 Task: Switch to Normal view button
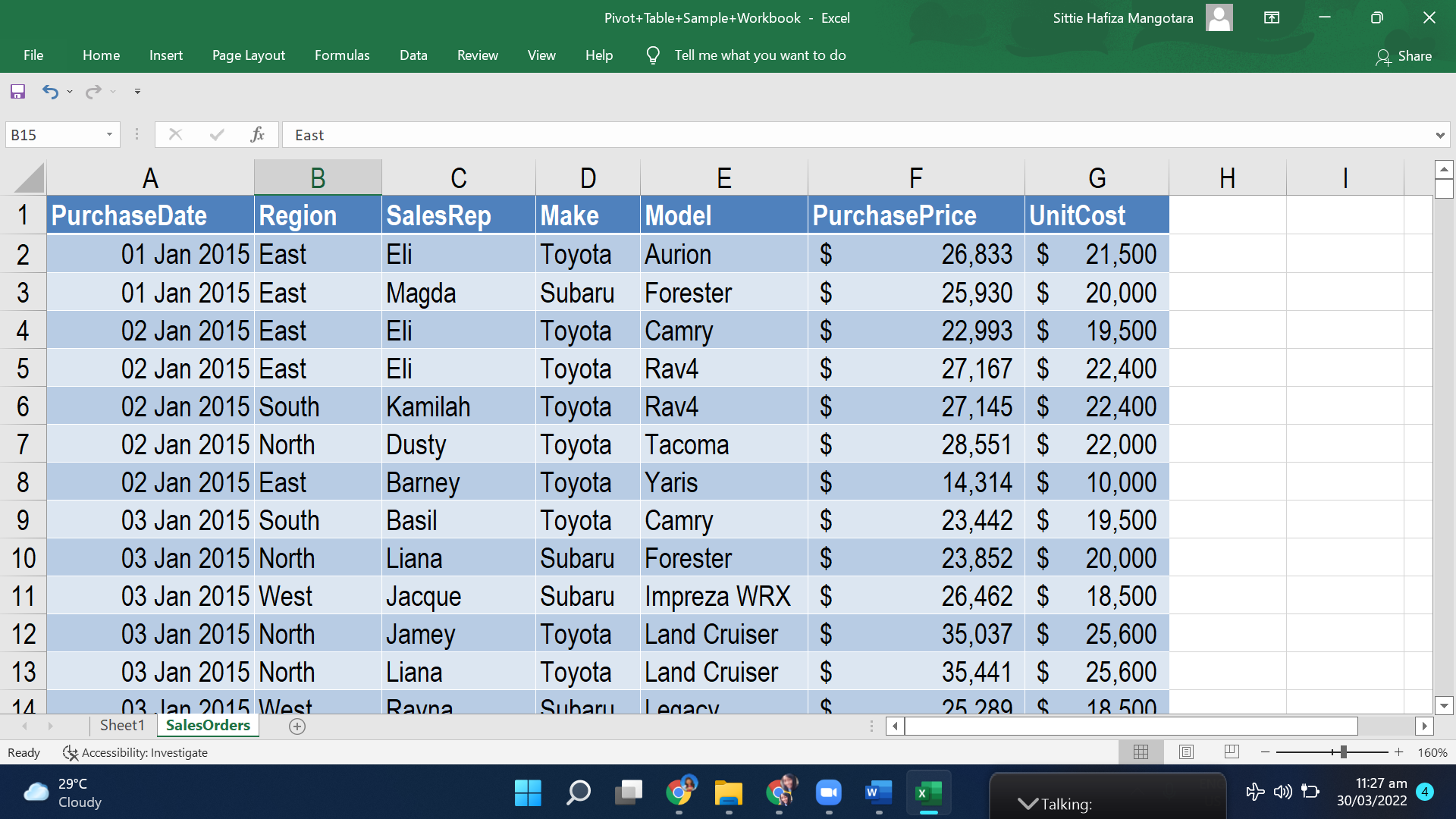pos(1141,752)
